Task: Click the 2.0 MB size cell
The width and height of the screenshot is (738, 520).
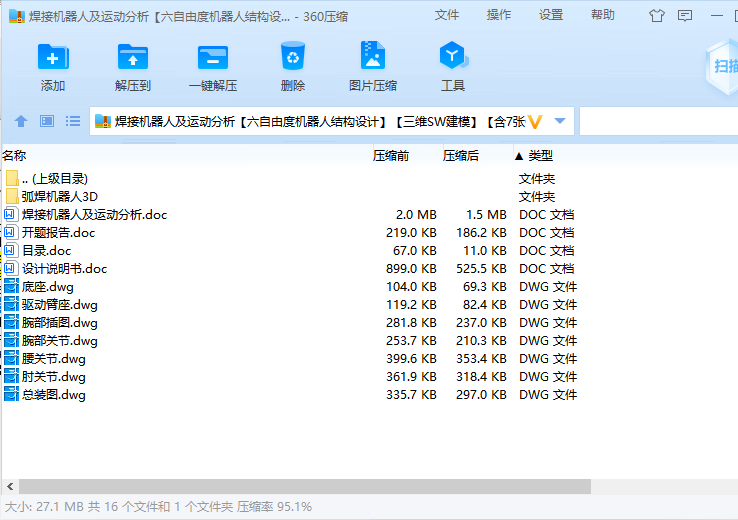Action: point(416,215)
